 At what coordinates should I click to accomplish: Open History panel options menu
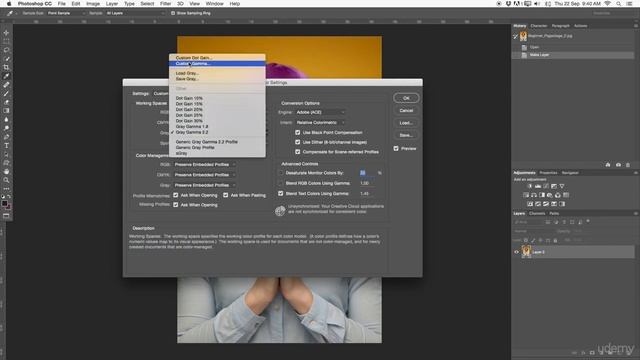pos(636,26)
